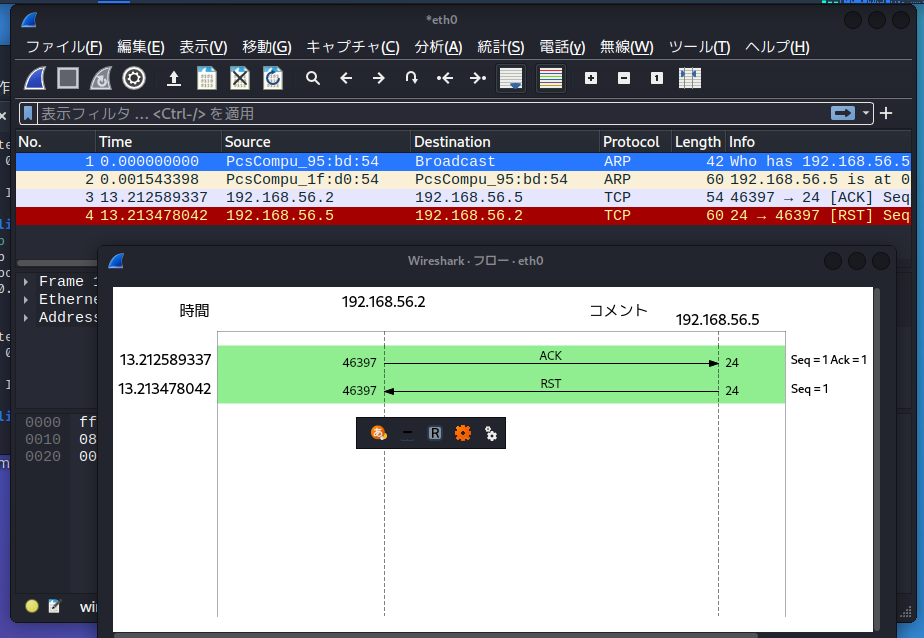Toggle packet list colorization
The width and height of the screenshot is (924, 638).
pyautogui.click(x=550, y=78)
